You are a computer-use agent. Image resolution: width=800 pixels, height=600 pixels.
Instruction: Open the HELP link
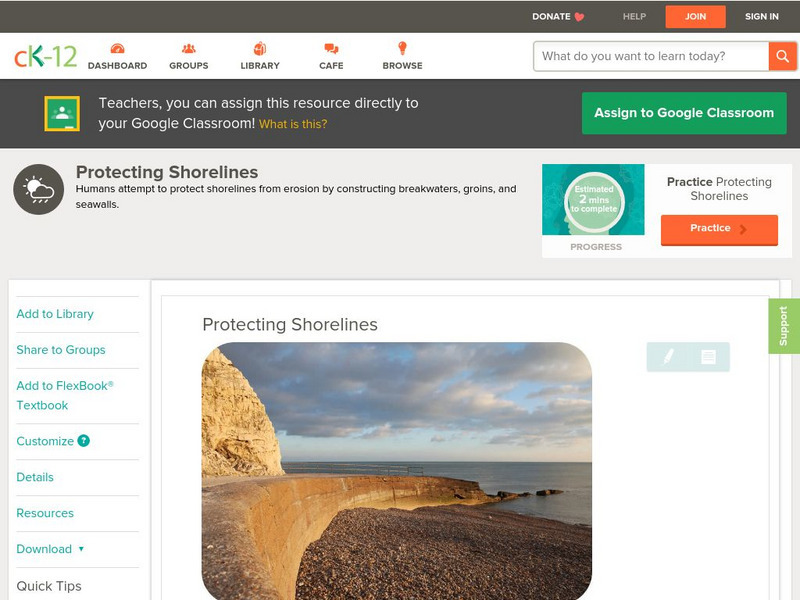point(634,17)
